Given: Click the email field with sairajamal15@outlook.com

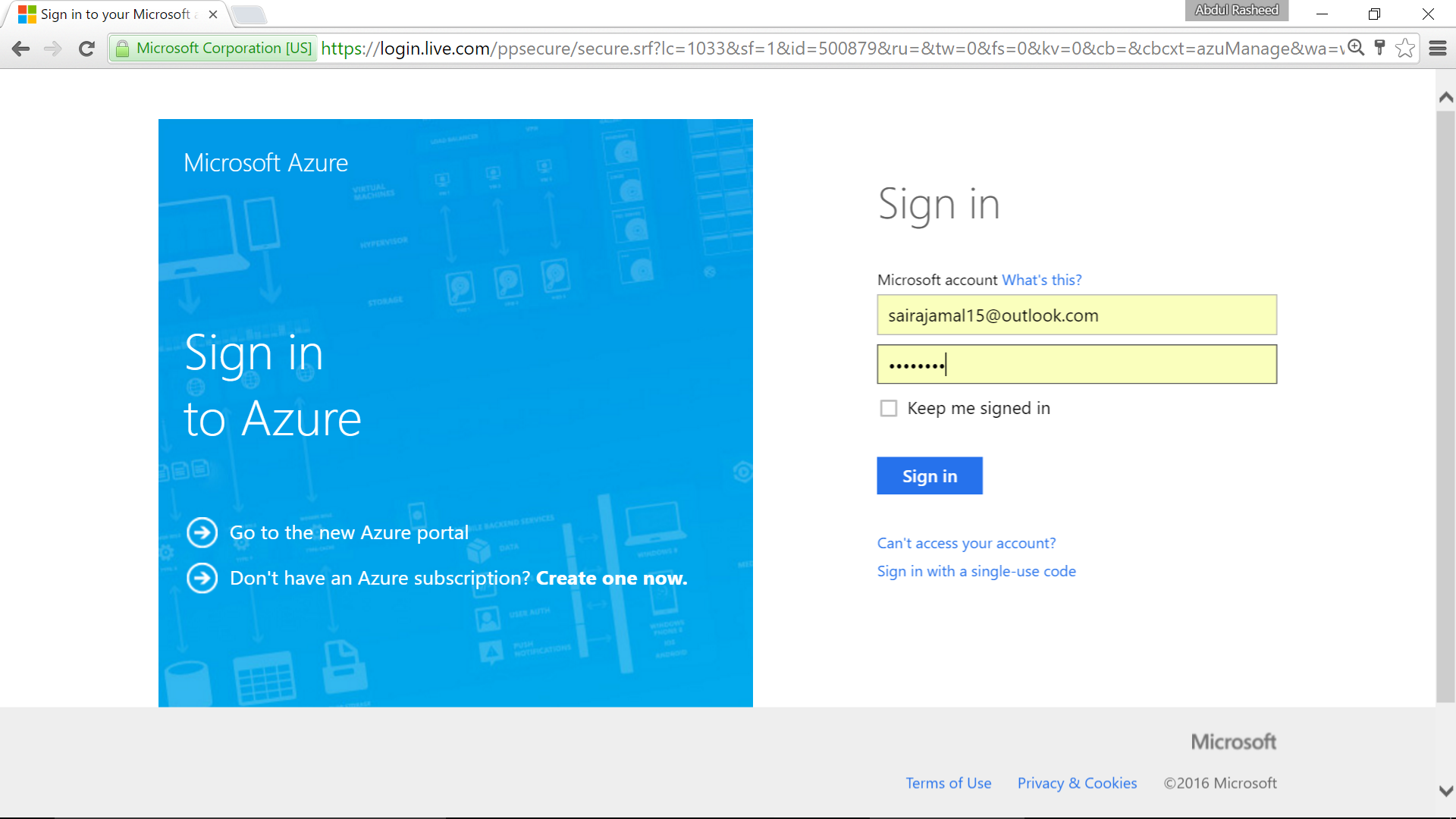Looking at the screenshot, I should point(1077,315).
